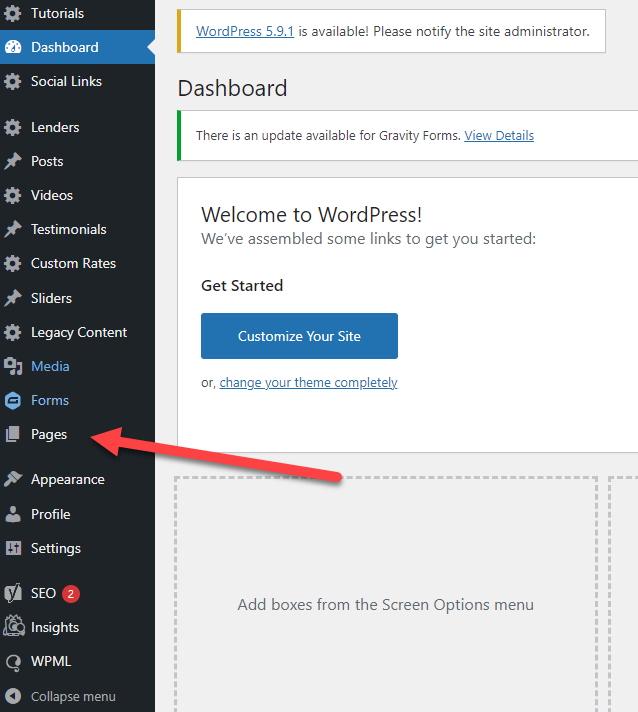Screen dimensions: 638x712
Task: Open the SEO menu item
Action: coord(77,593)
